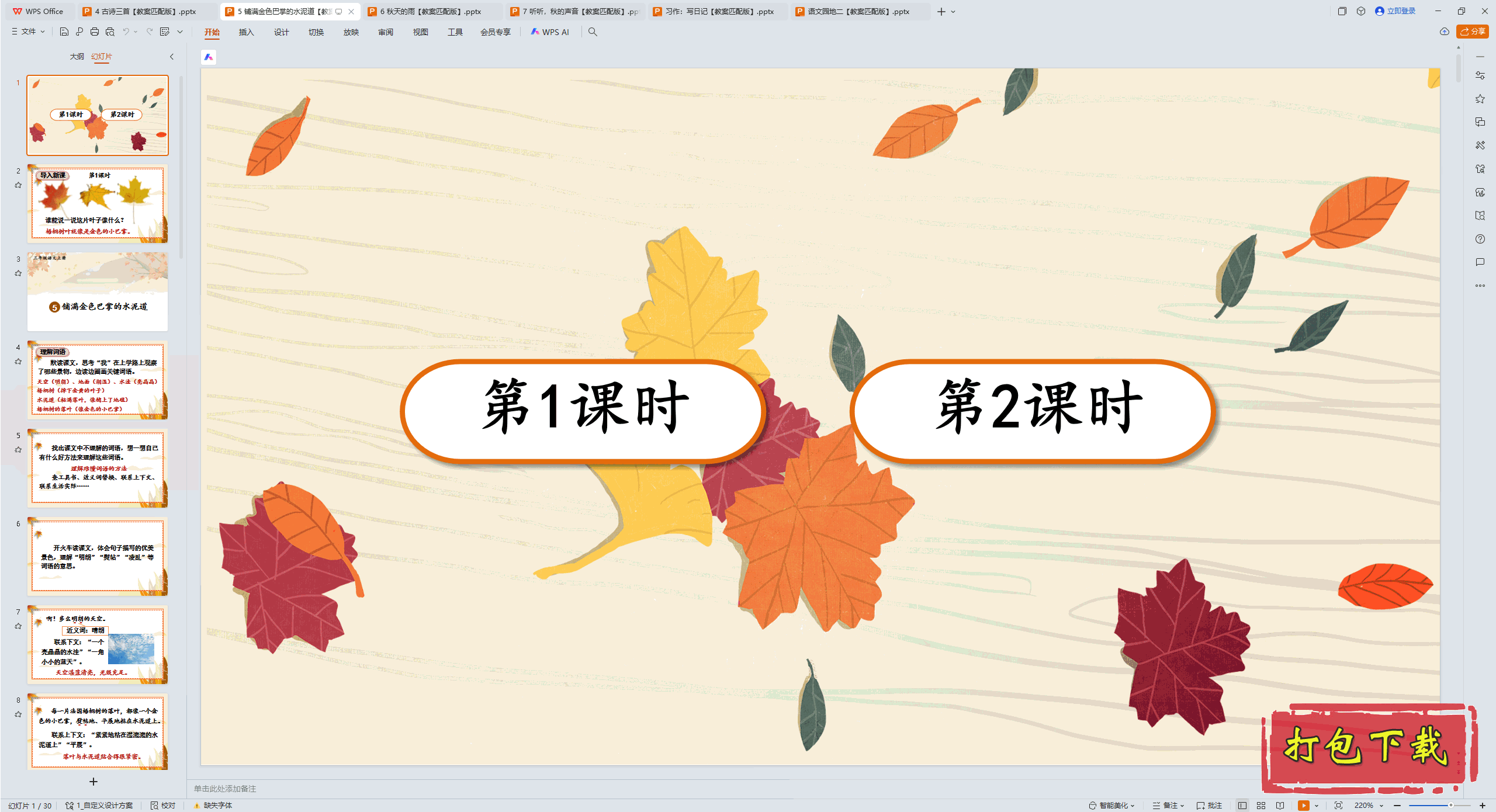Open Print Preview icon

click(110, 32)
